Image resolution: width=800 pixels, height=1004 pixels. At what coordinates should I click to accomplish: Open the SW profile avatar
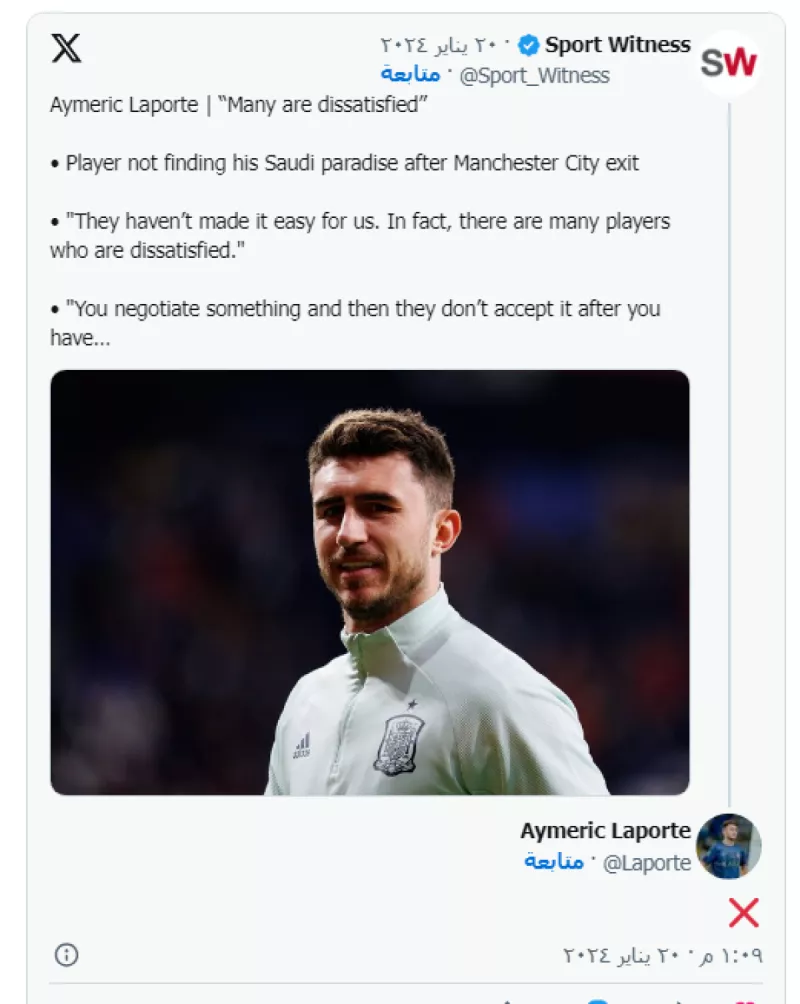730,62
